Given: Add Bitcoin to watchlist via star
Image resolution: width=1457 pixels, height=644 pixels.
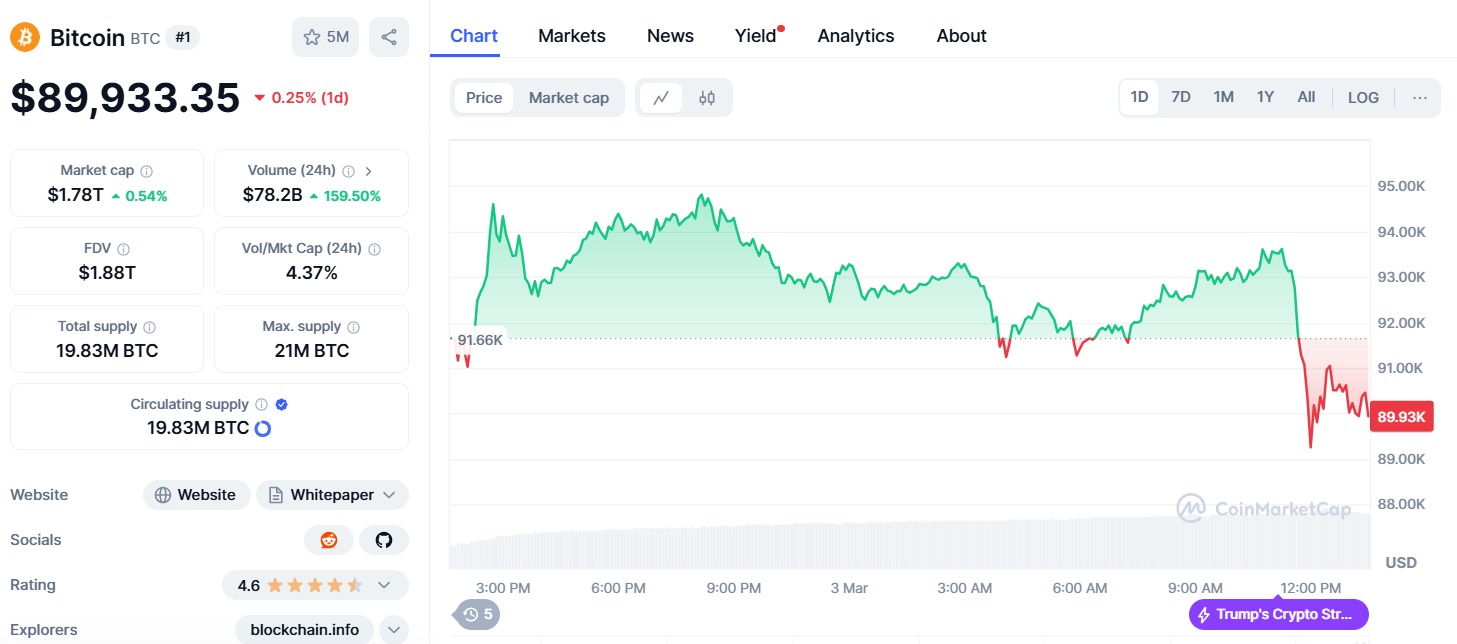Looking at the screenshot, I should [x=325, y=37].
